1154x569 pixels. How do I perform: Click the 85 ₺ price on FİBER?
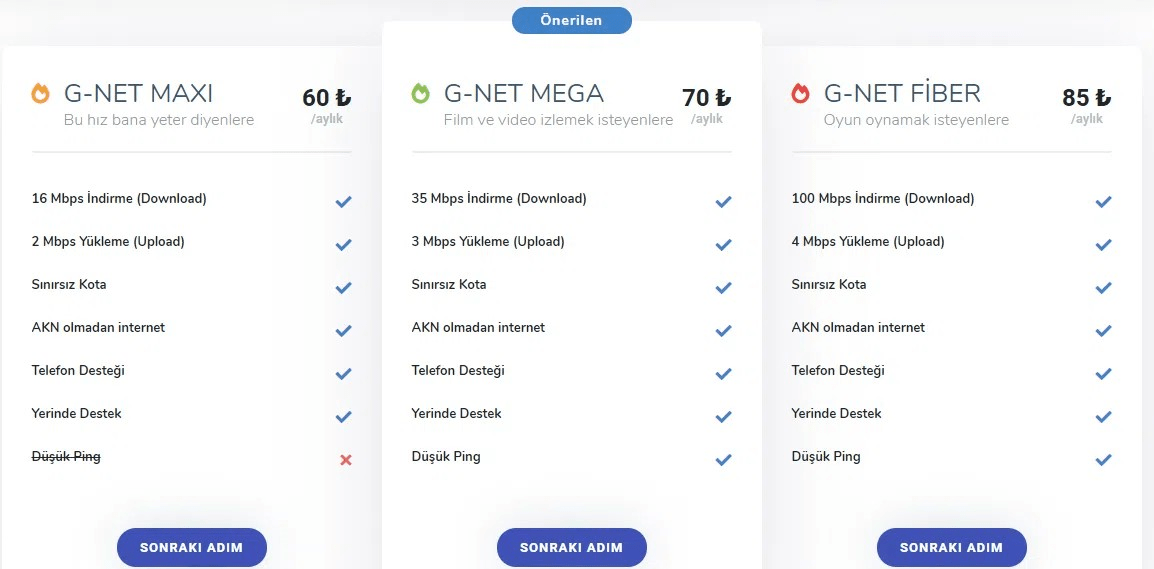[x=1086, y=98]
